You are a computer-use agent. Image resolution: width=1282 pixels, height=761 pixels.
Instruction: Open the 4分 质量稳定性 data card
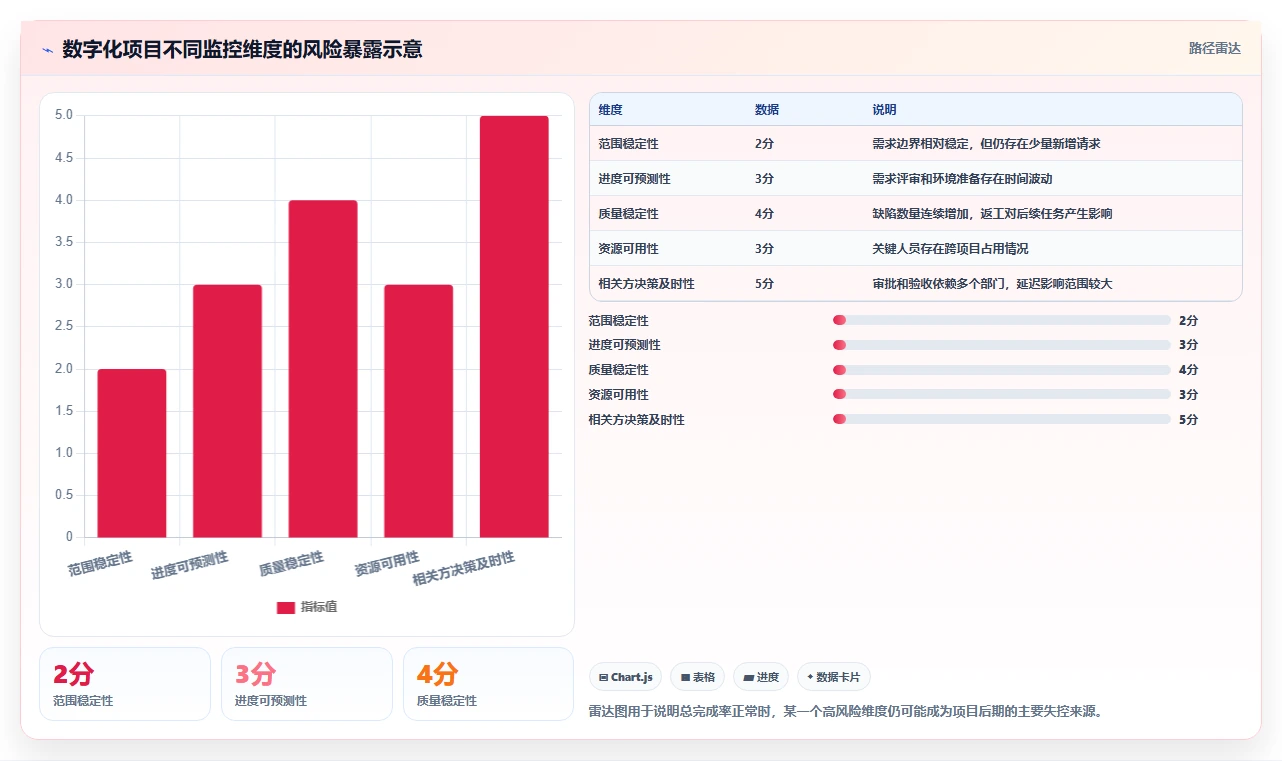click(x=488, y=684)
